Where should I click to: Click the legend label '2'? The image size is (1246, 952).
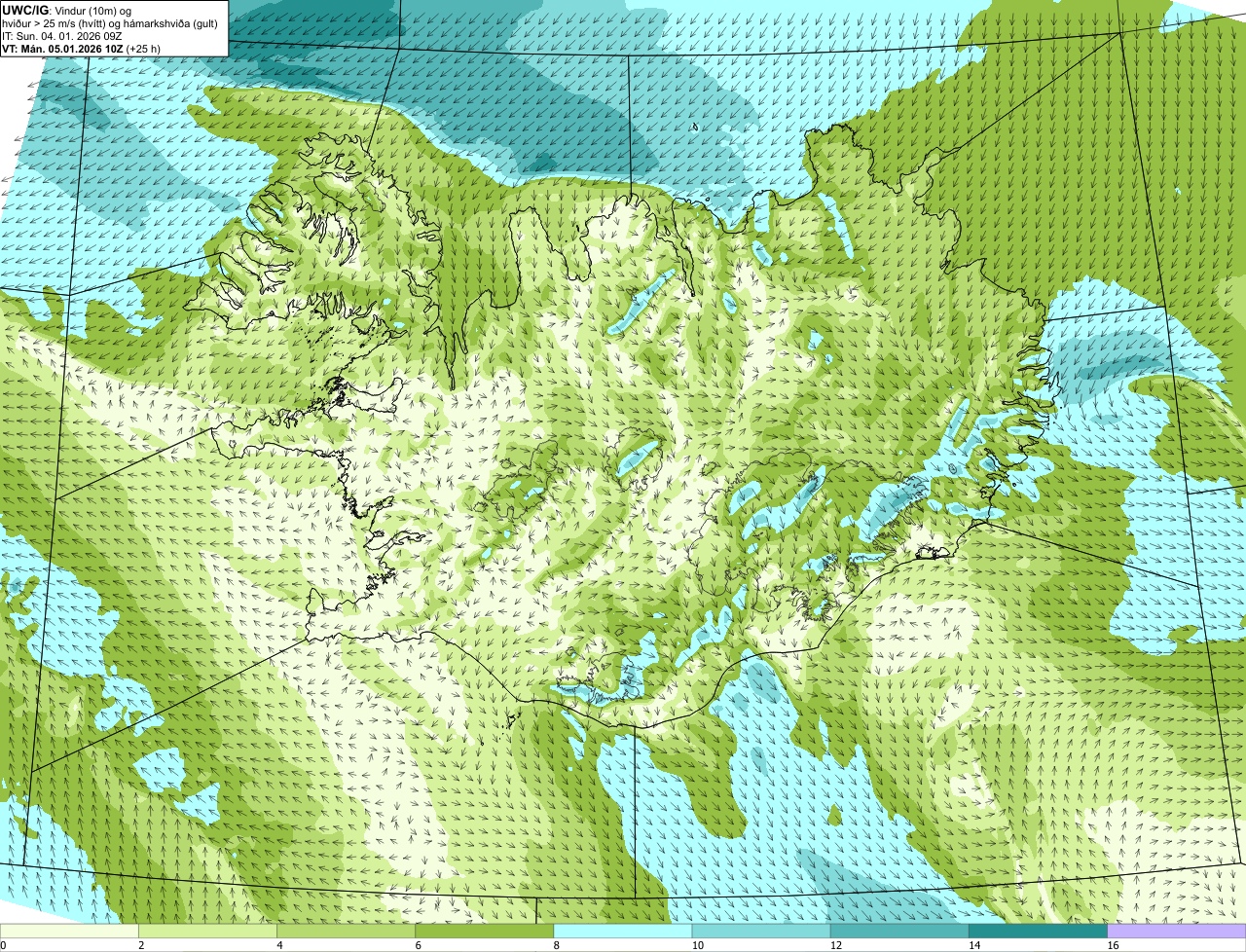pos(141,945)
